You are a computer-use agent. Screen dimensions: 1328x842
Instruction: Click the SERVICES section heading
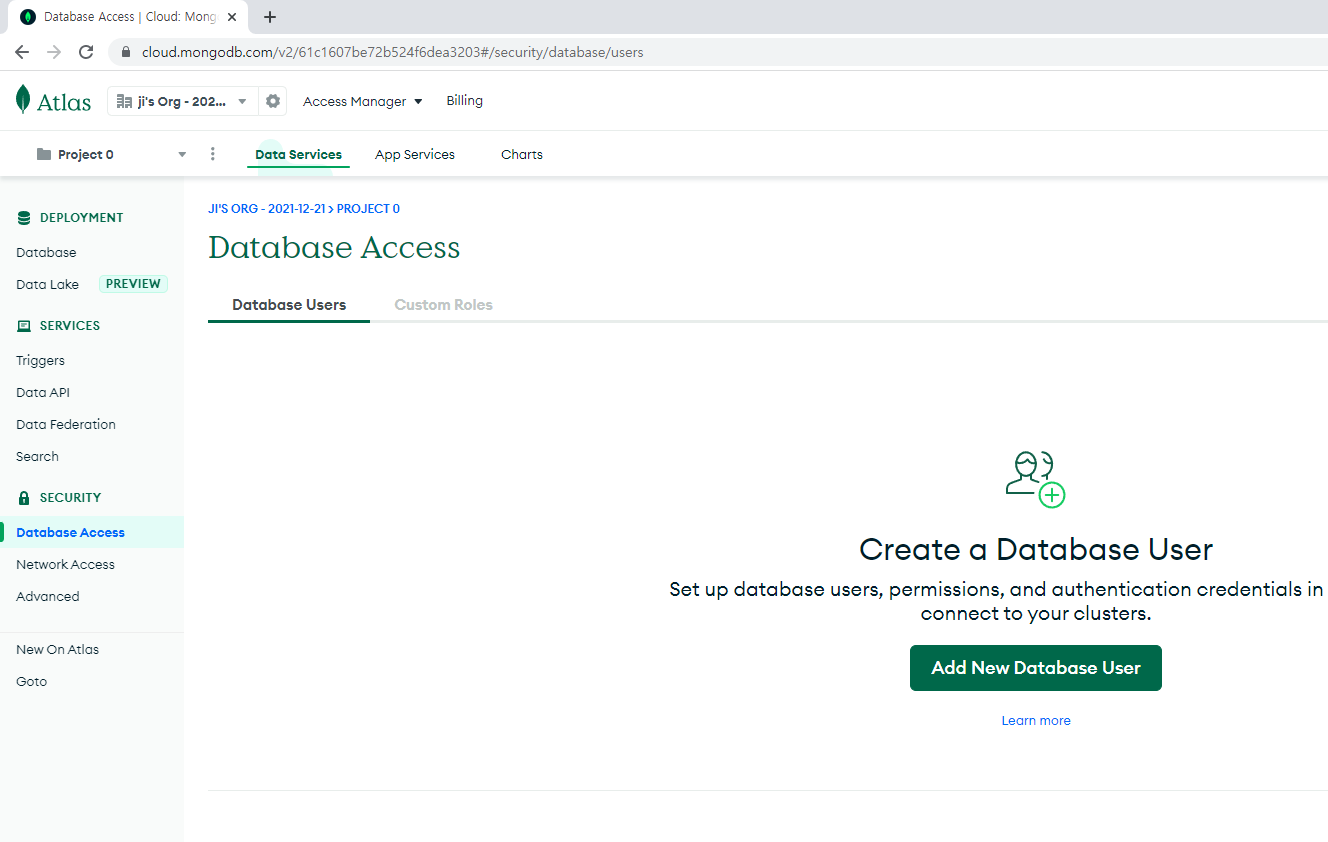coord(70,326)
